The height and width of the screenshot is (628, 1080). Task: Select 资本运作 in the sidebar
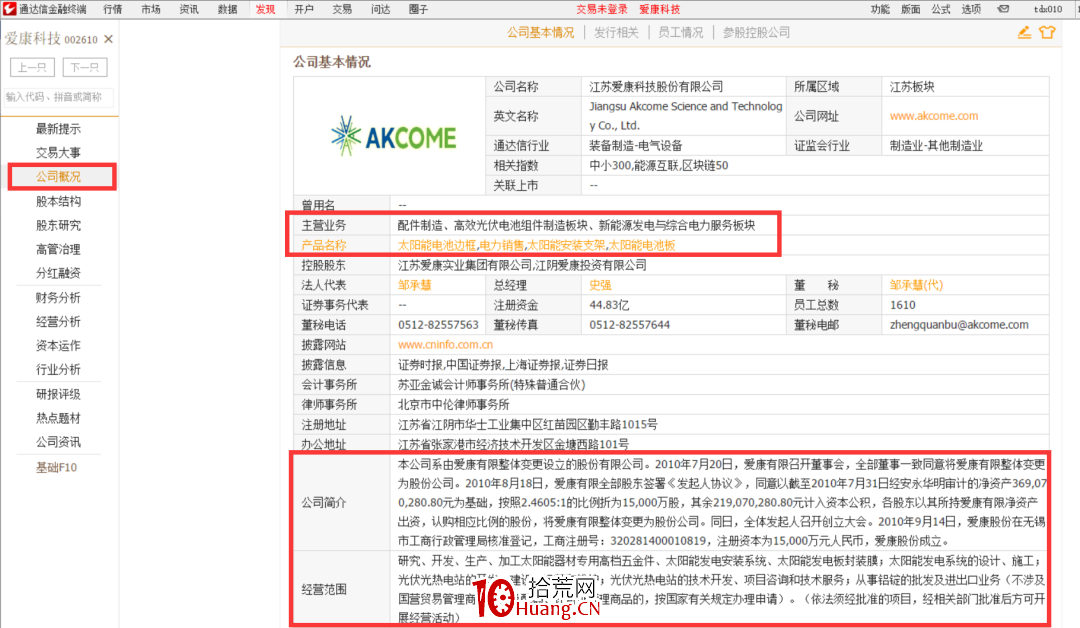pos(59,346)
